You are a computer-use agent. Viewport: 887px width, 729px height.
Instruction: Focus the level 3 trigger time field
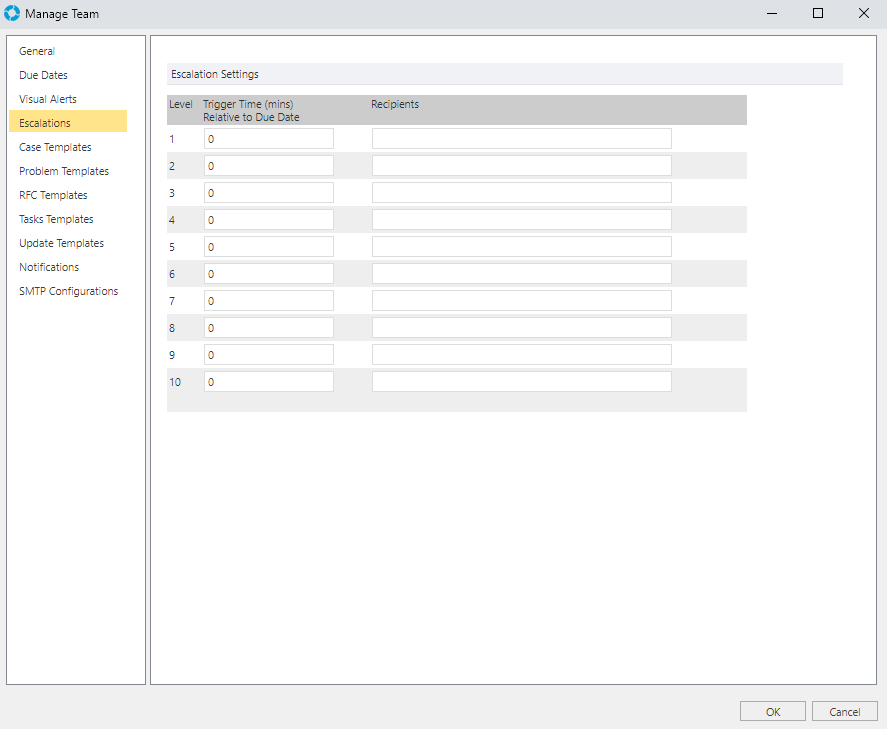(269, 193)
